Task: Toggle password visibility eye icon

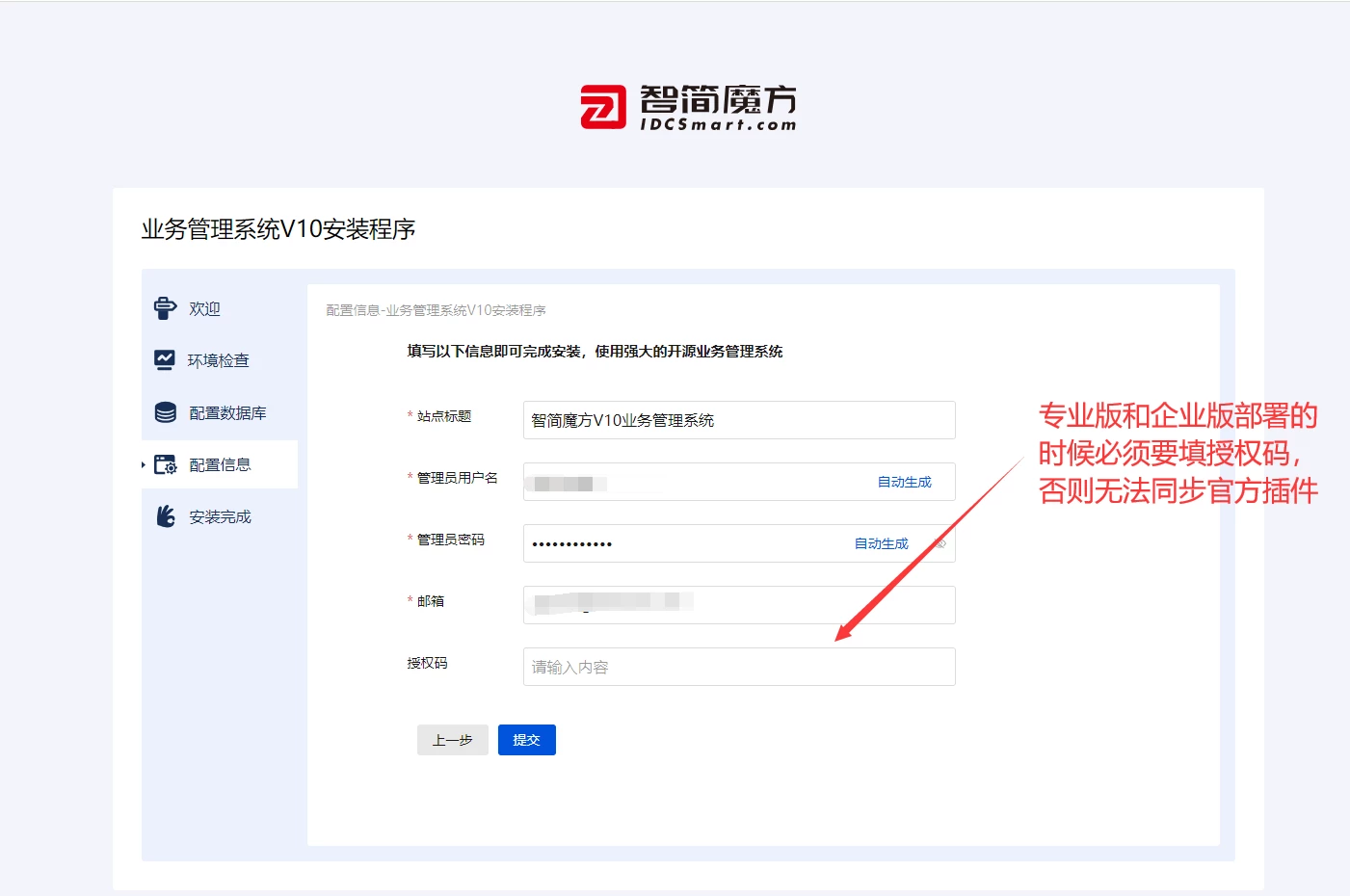Action: [940, 543]
